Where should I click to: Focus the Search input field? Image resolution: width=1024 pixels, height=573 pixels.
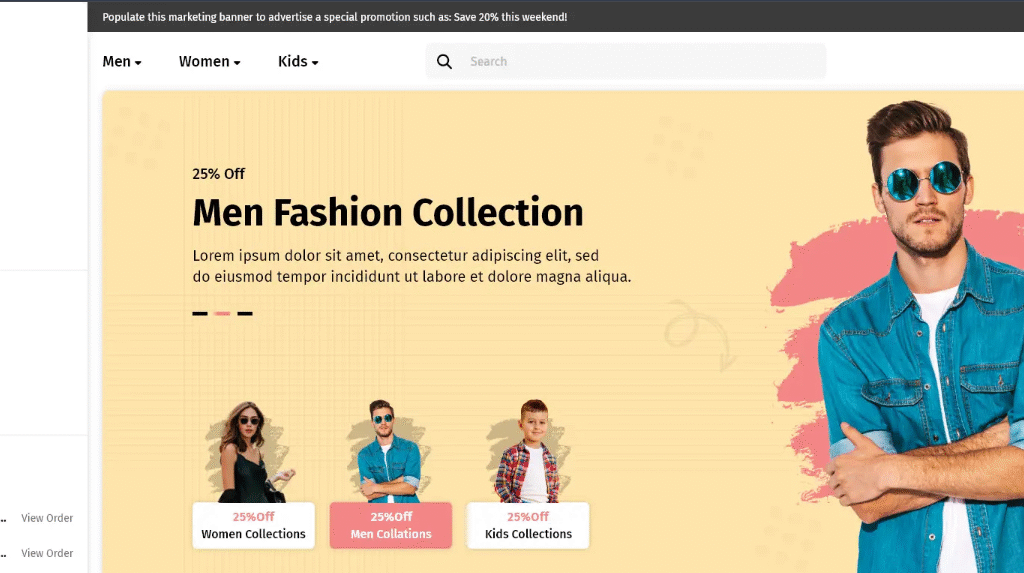[x=640, y=62]
